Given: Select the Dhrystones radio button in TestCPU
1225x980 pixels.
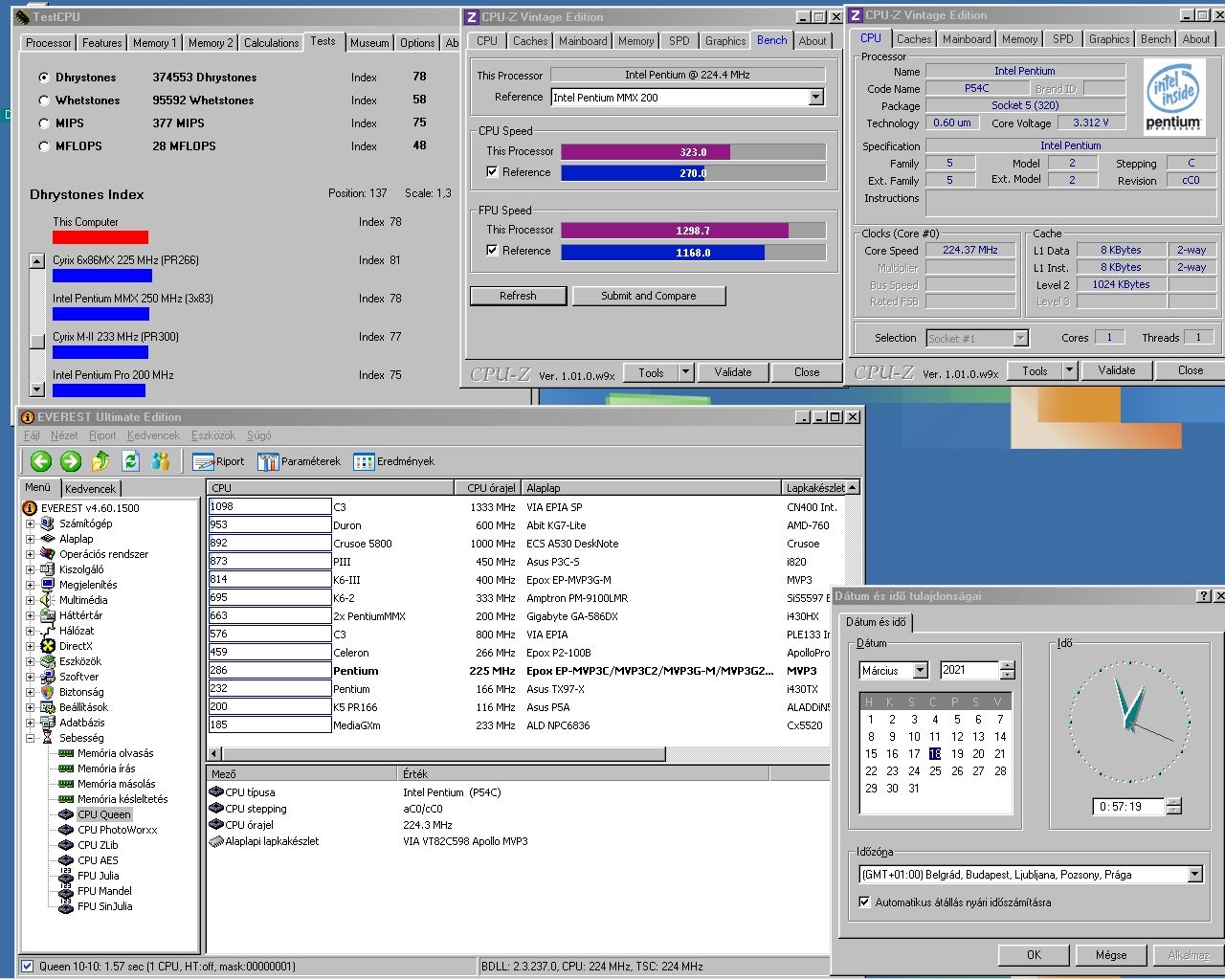Looking at the screenshot, I should [x=44, y=78].
